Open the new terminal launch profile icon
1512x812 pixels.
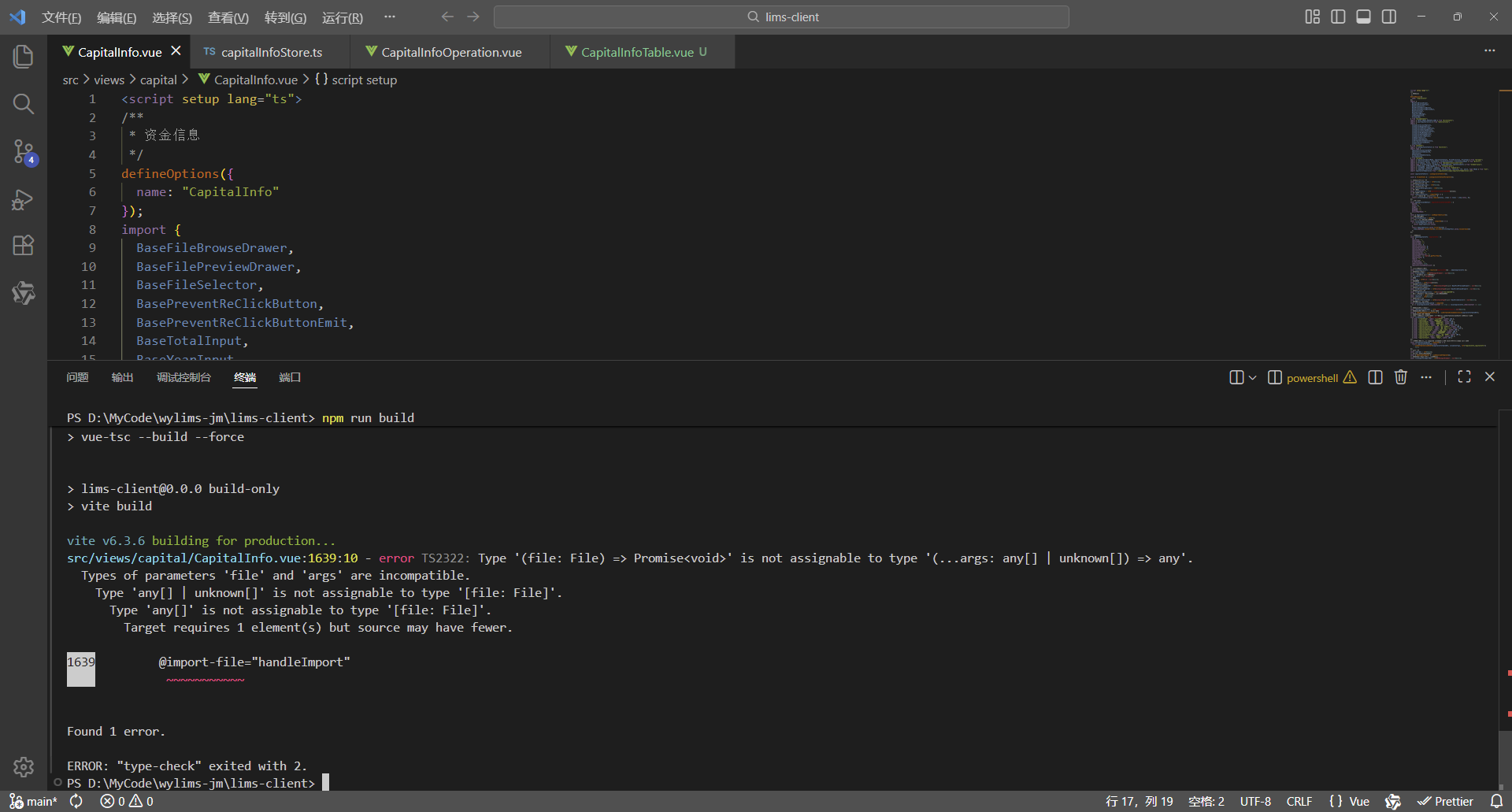[1236, 377]
